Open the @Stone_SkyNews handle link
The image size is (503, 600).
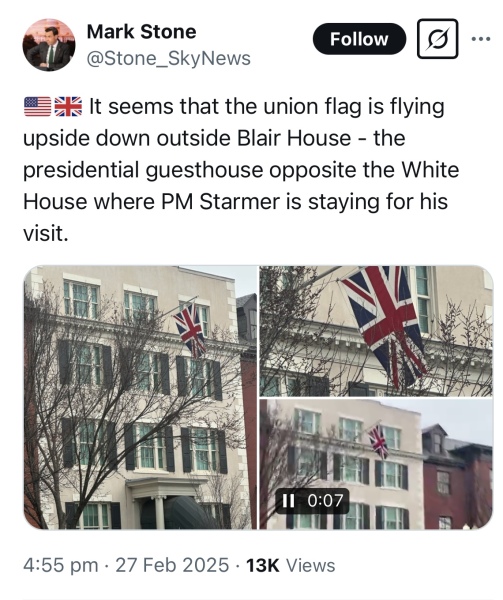169,59
